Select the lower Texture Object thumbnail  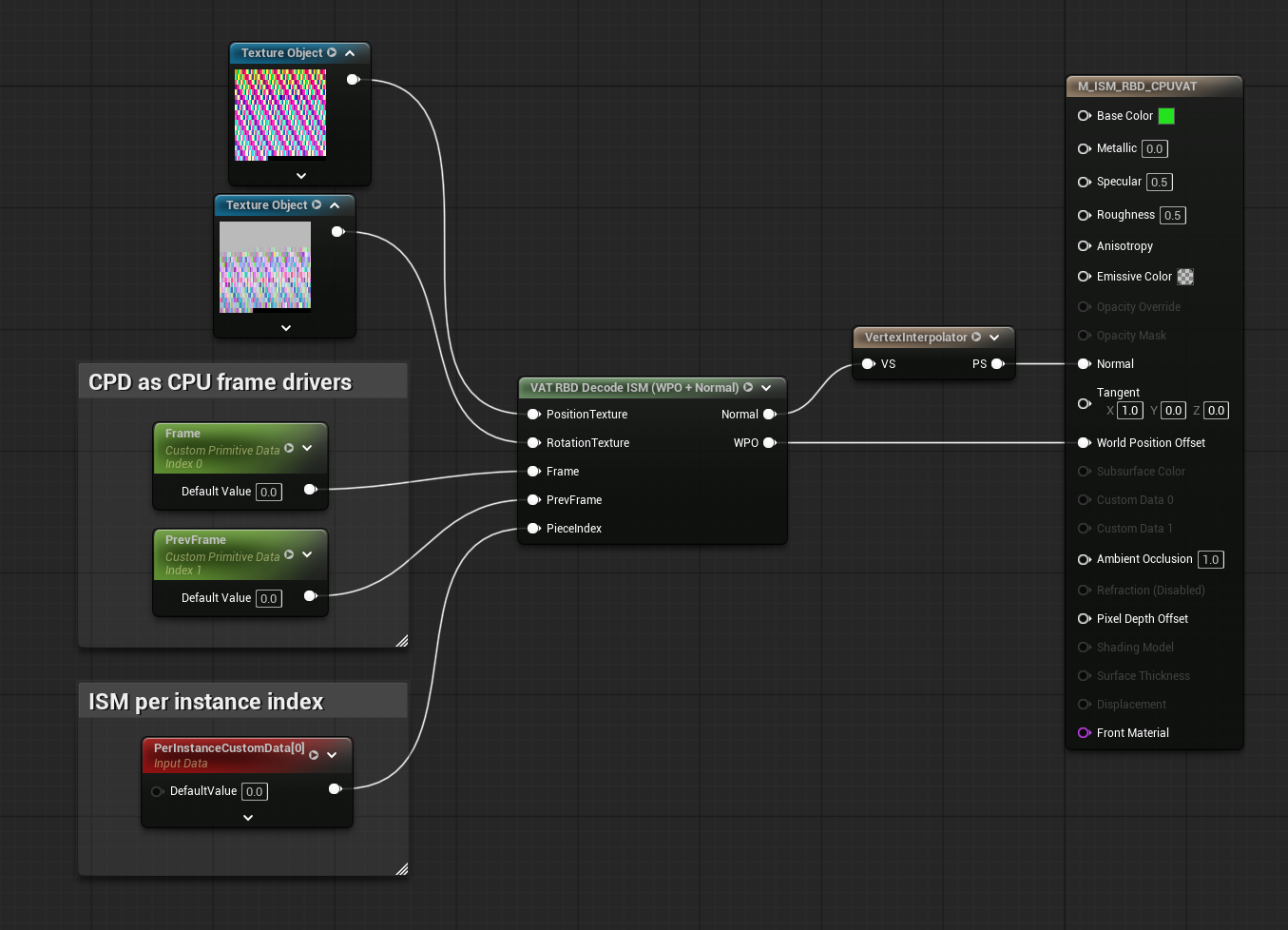point(265,267)
